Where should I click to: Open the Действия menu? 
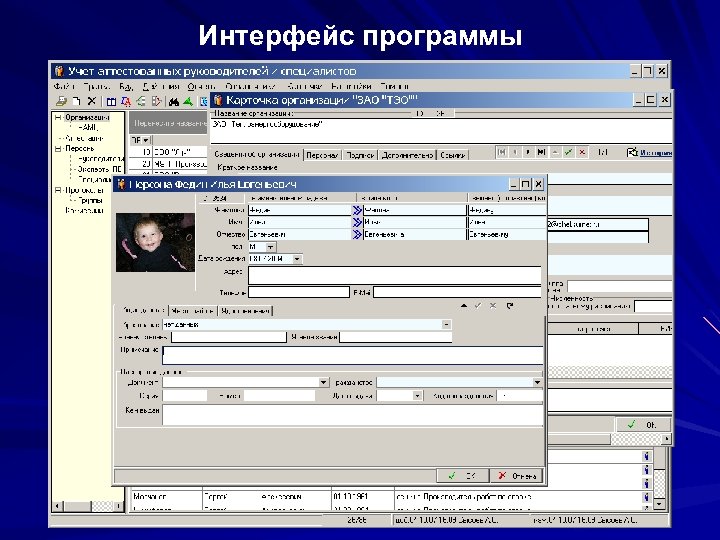click(161, 86)
